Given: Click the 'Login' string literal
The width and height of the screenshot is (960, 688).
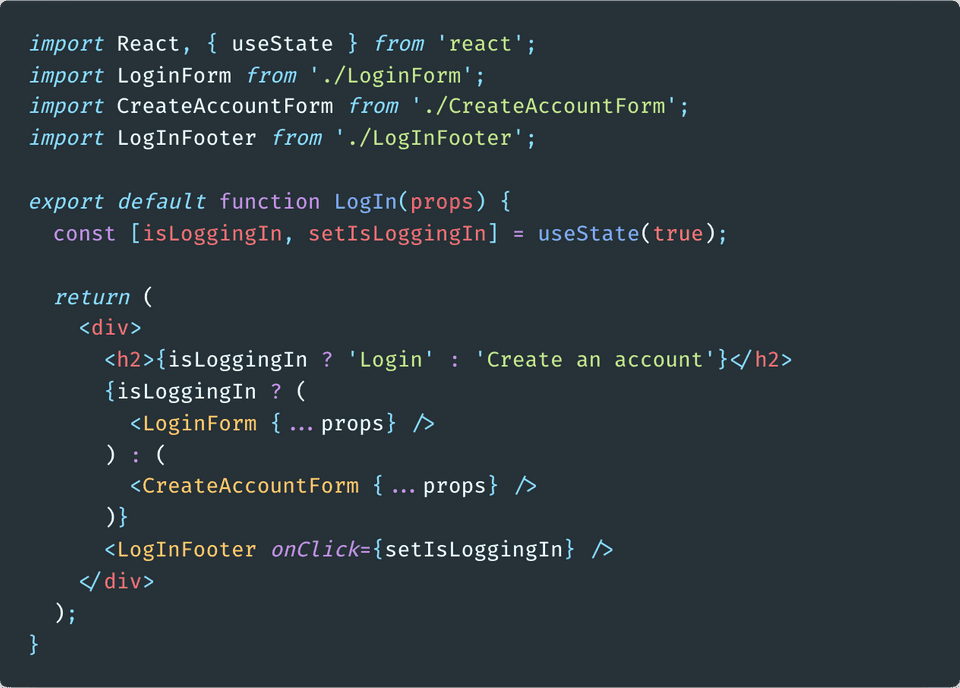Looking at the screenshot, I should 390,360.
